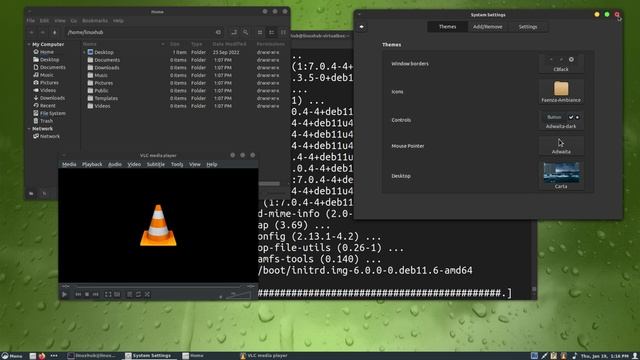This screenshot has height=360, width=640.
Task: Toggle the VLC playlist button
Action: 129,294
